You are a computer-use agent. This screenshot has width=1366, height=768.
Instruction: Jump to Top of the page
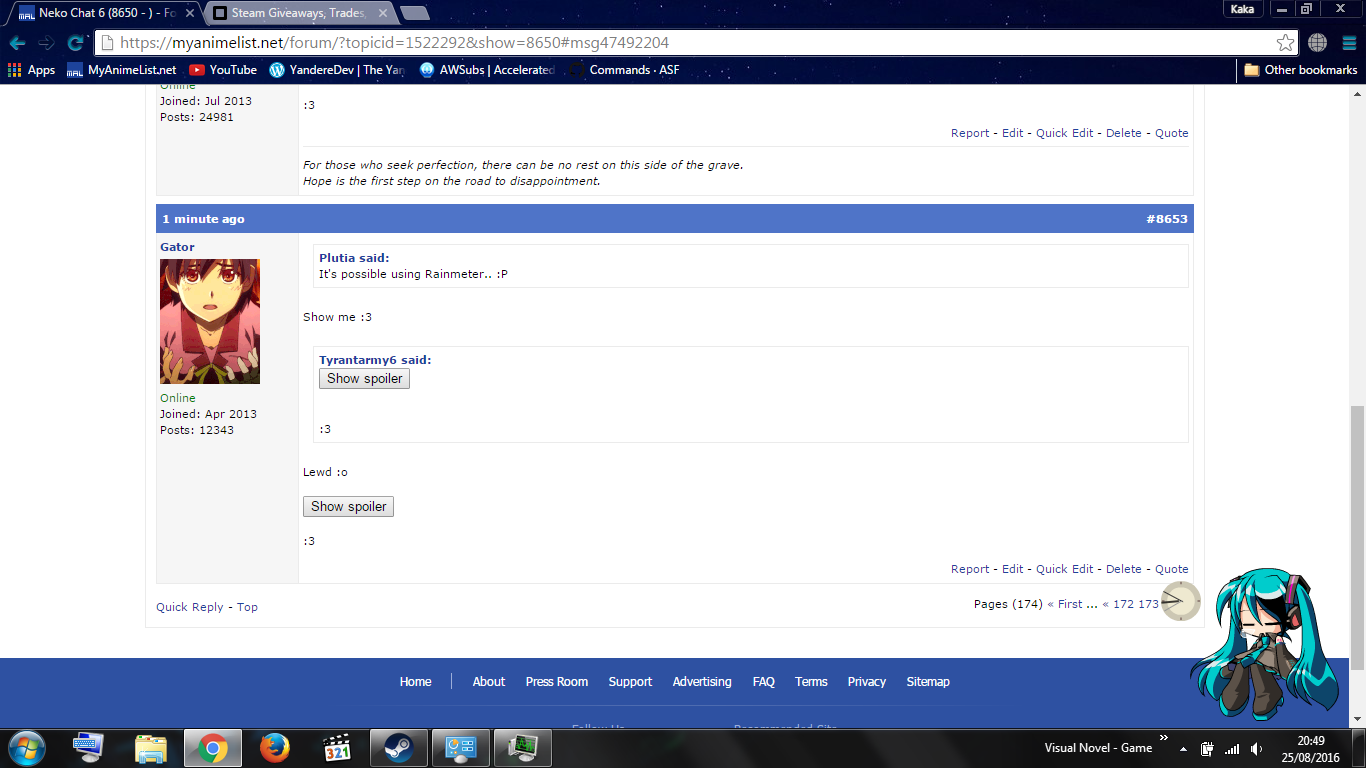pos(247,607)
